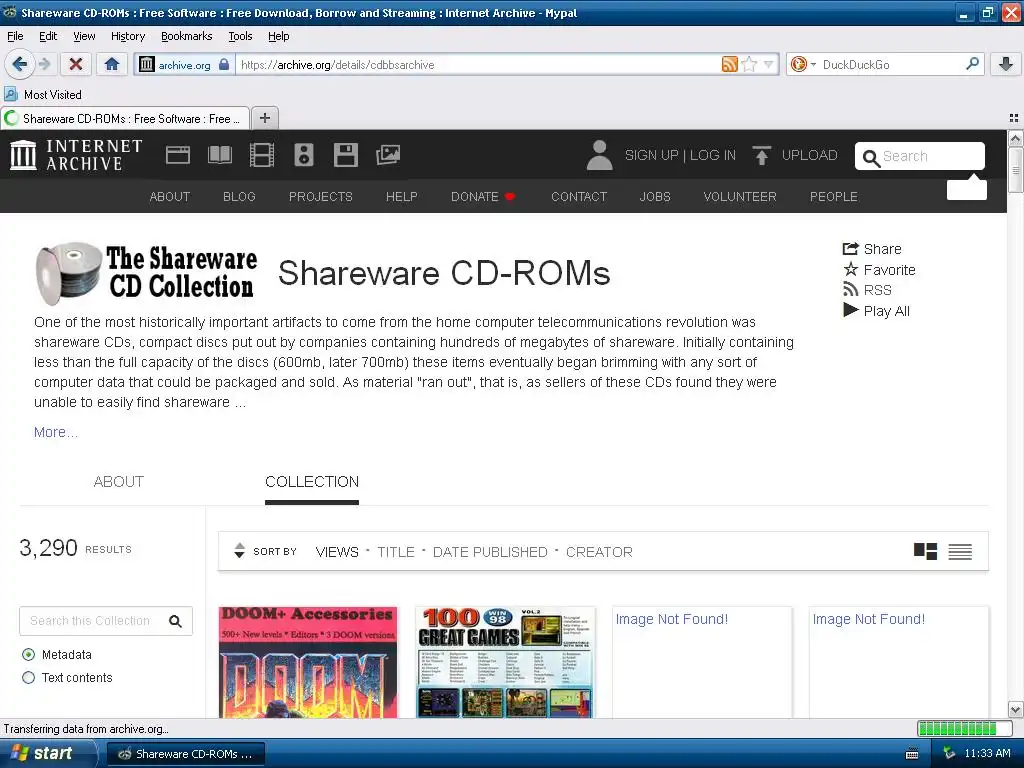Image resolution: width=1024 pixels, height=768 pixels.
Task: Click SIGN UP link
Action: coord(652,155)
